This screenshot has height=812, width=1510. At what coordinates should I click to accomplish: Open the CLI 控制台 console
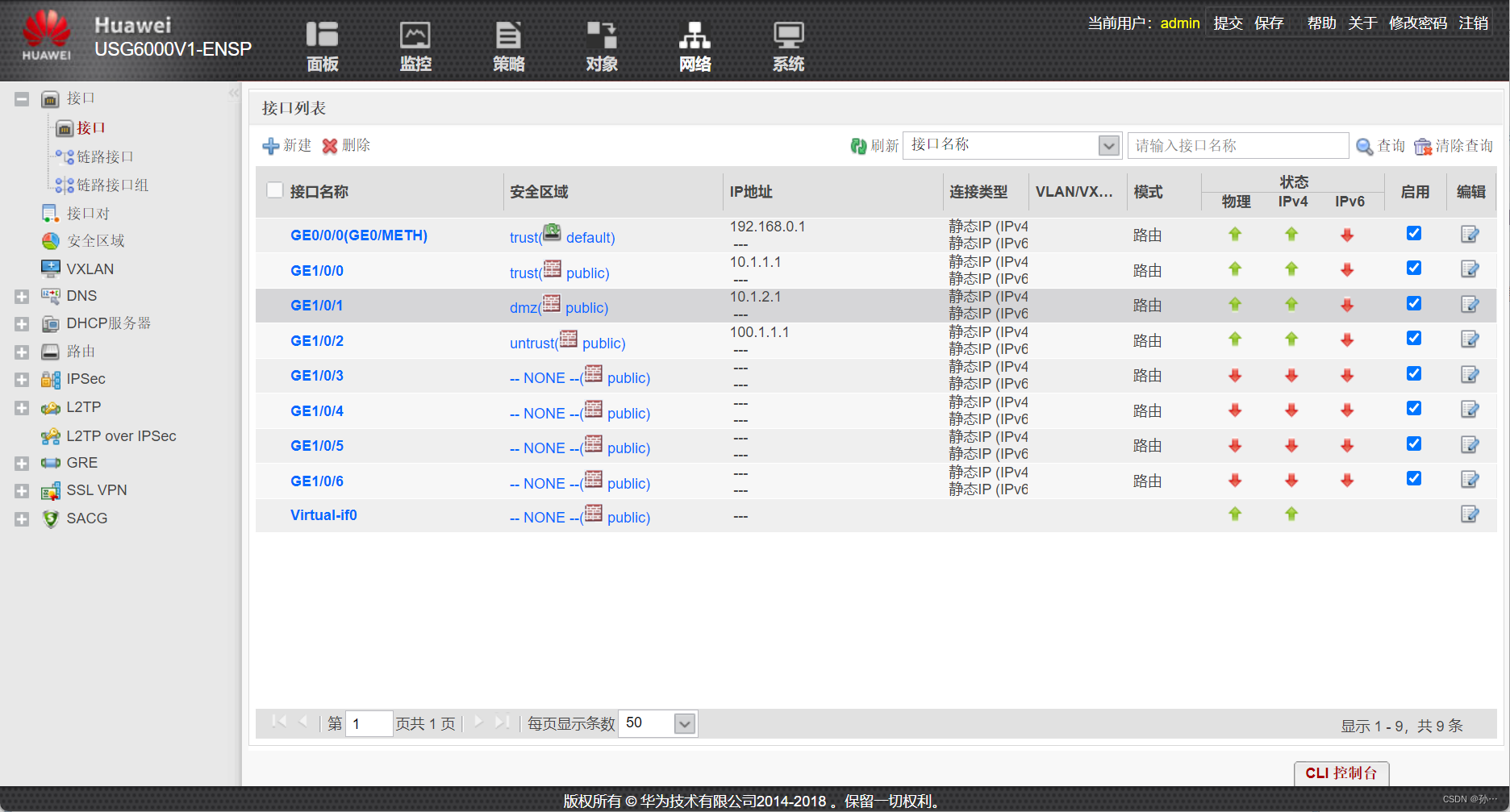tap(1341, 772)
